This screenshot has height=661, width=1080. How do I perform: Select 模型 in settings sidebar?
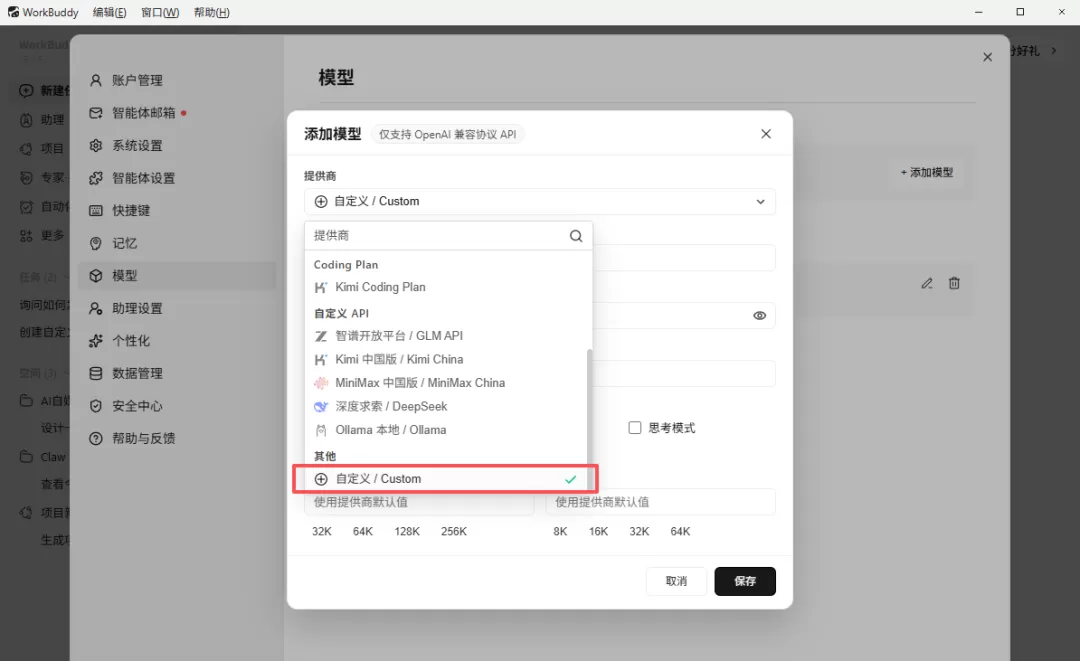pos(177,275)
